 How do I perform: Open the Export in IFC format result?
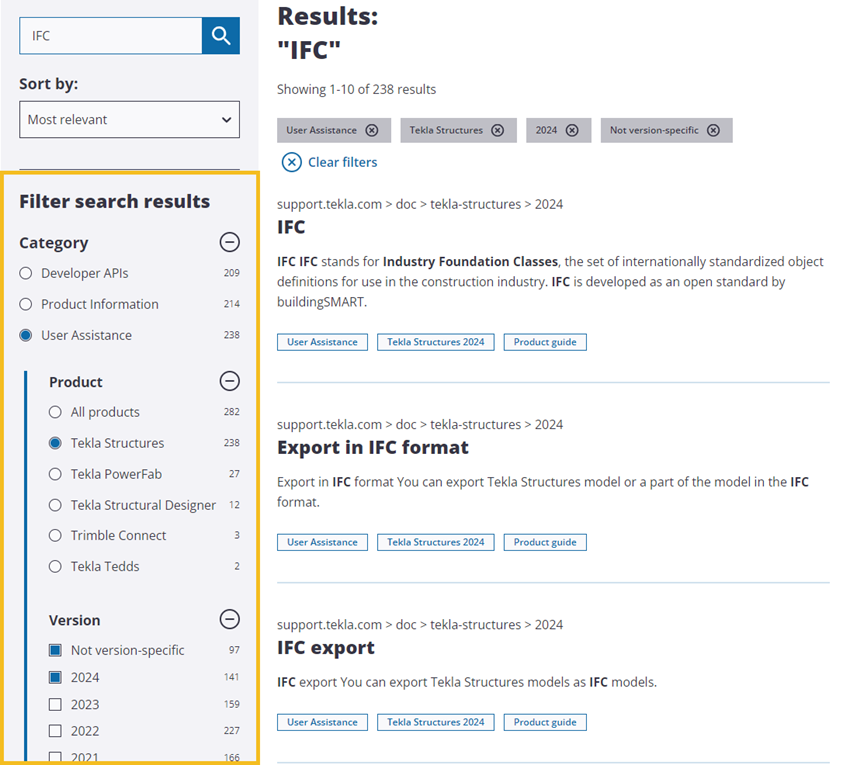tap(373, 448)
